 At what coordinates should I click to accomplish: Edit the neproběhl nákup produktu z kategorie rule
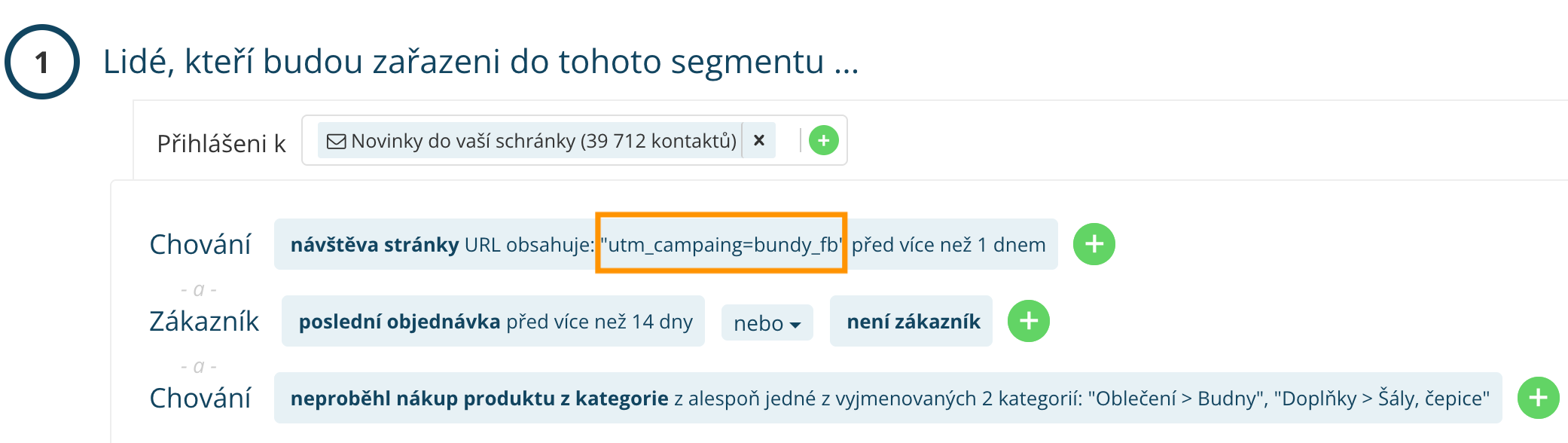(x=887, y=398)
